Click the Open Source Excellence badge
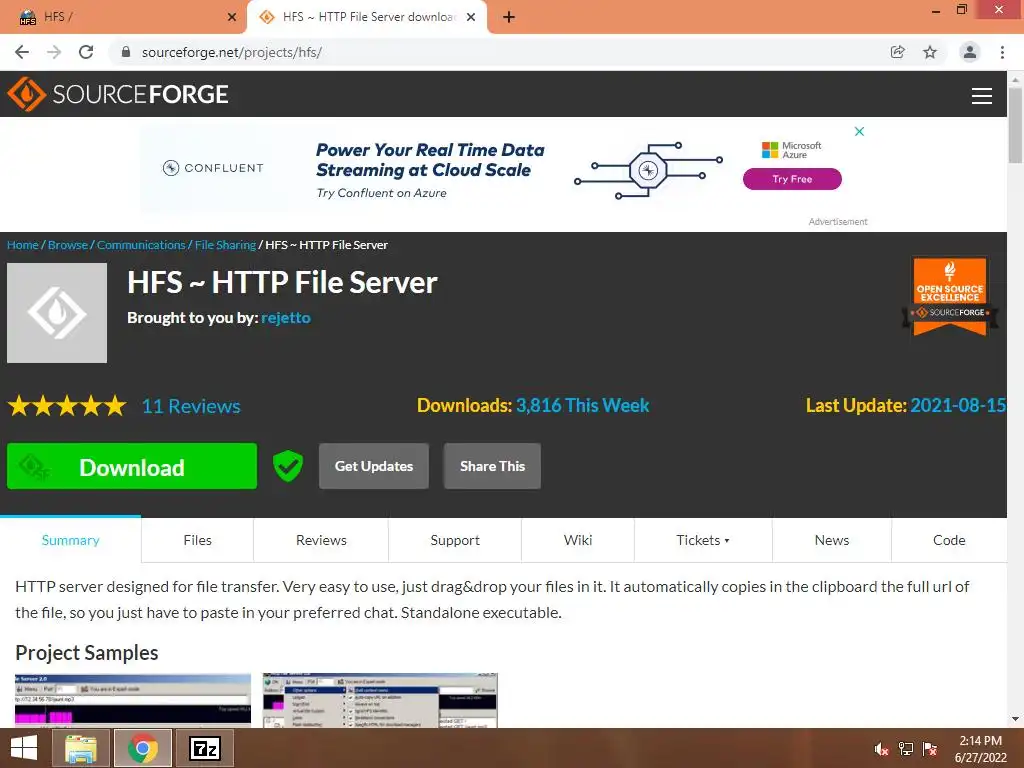The height and width of the screenshot is (768, 1024). pos(950,296)
